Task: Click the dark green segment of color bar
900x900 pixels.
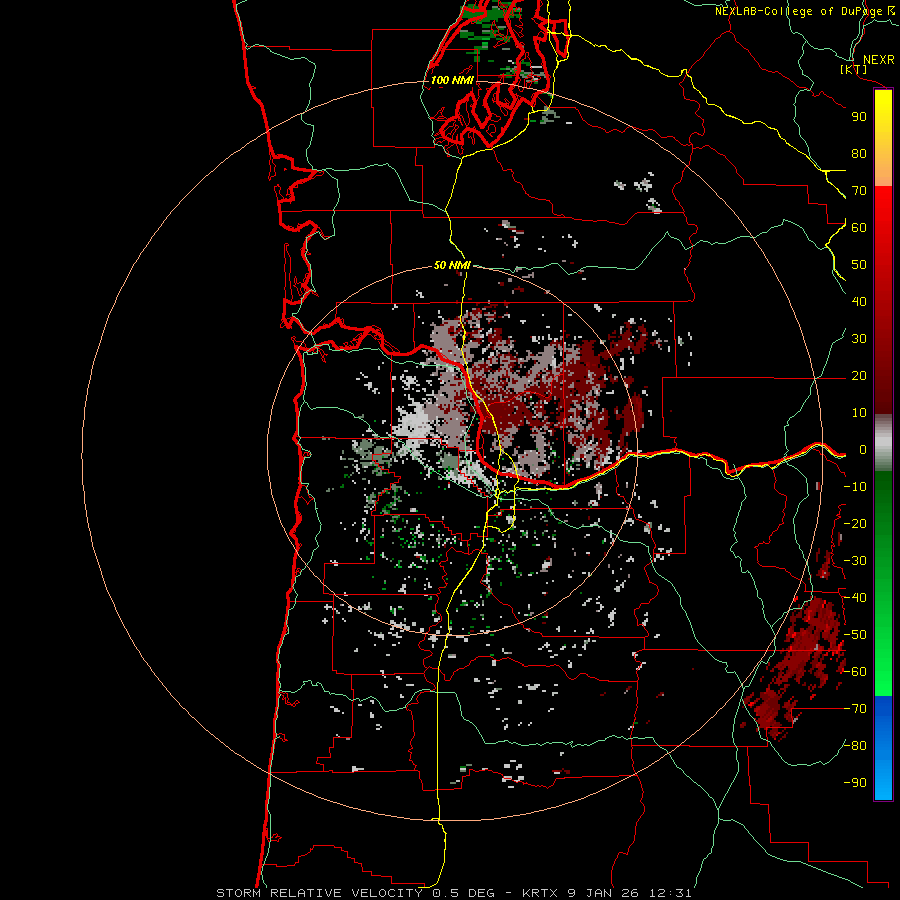Action: pos(883,505)
